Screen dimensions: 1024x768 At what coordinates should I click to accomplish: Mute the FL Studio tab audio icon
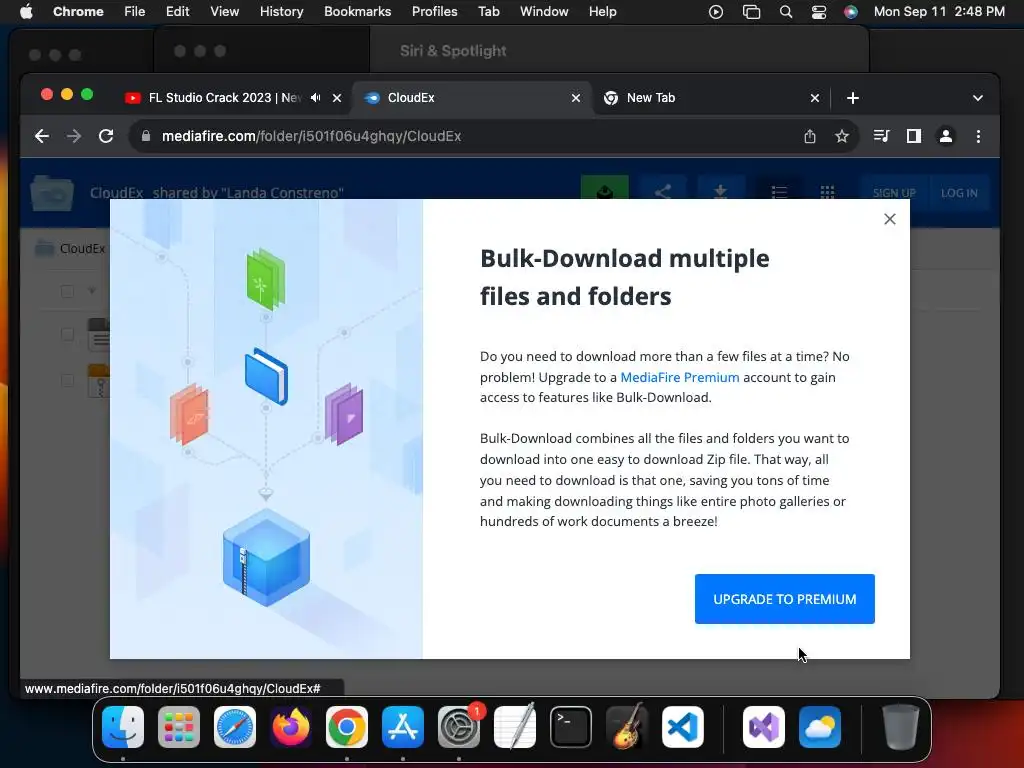[x=316, y=97]
